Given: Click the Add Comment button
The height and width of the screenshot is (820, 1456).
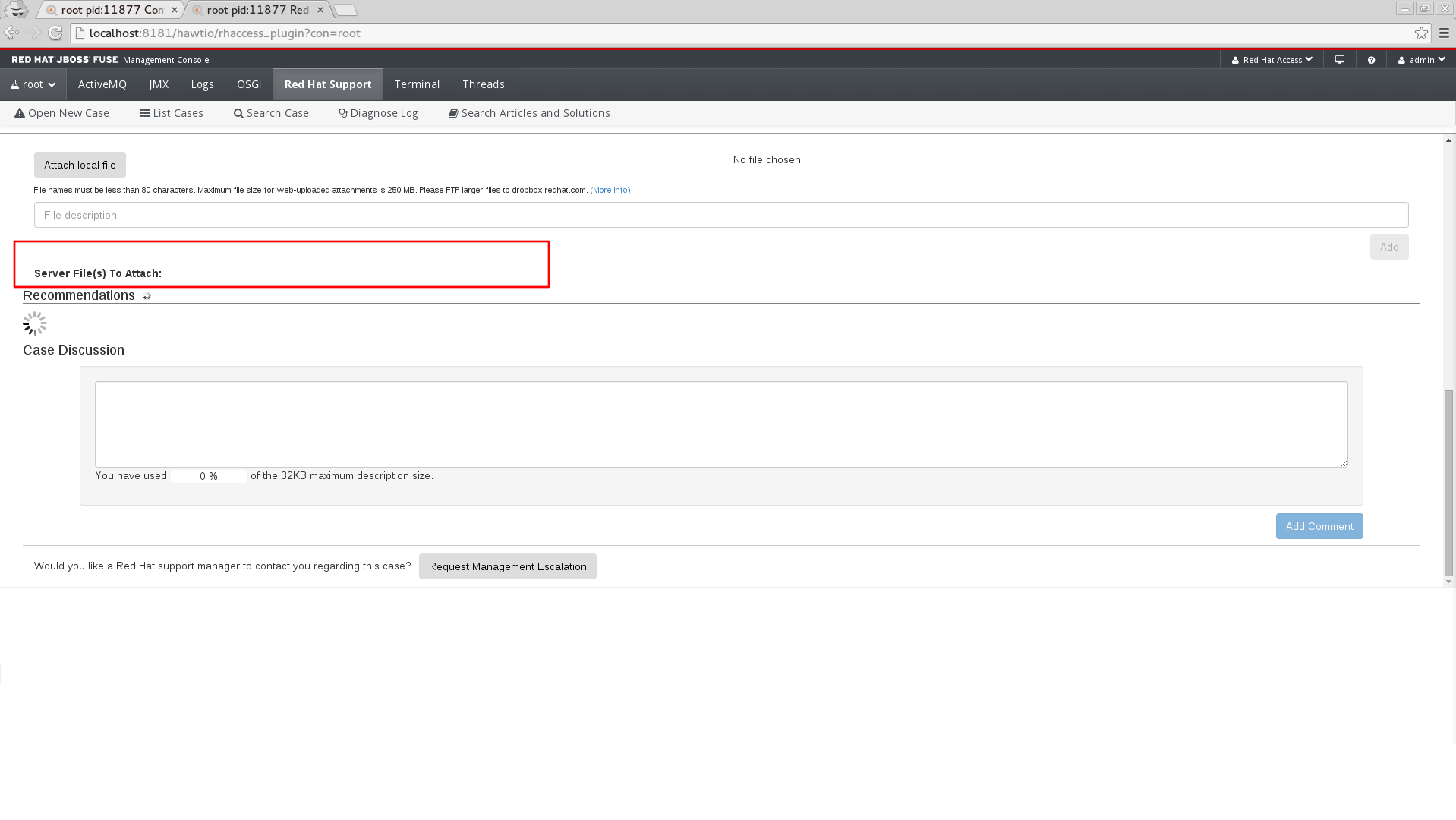Looking at the screenshot, I should click(x=1319, y=526).
